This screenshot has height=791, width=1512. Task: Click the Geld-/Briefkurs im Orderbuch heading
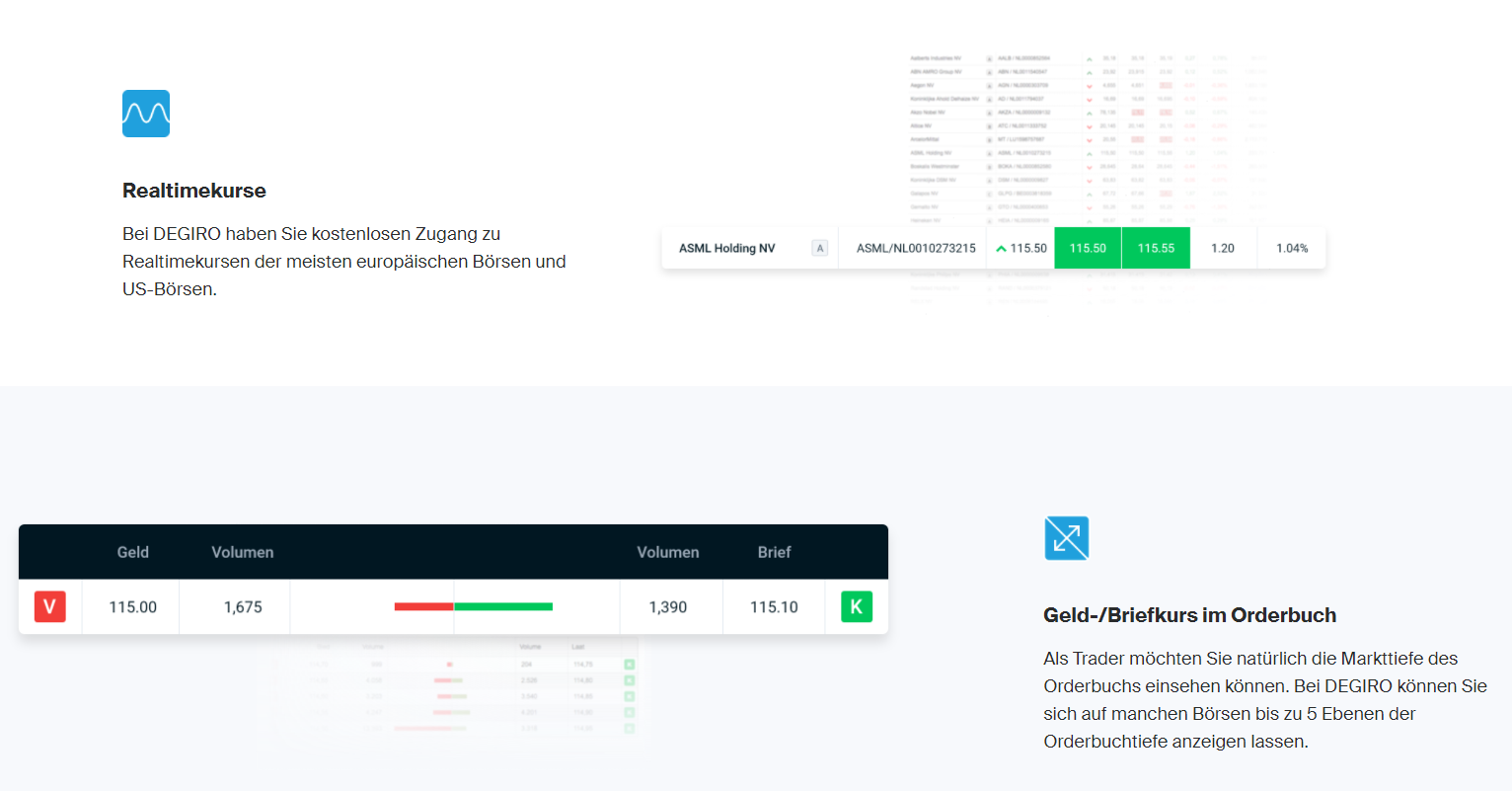click(x=1189, y=615)
